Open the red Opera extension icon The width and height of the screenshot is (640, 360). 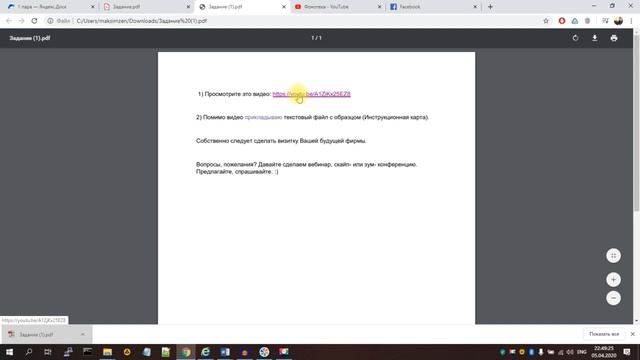pos(562,21)
